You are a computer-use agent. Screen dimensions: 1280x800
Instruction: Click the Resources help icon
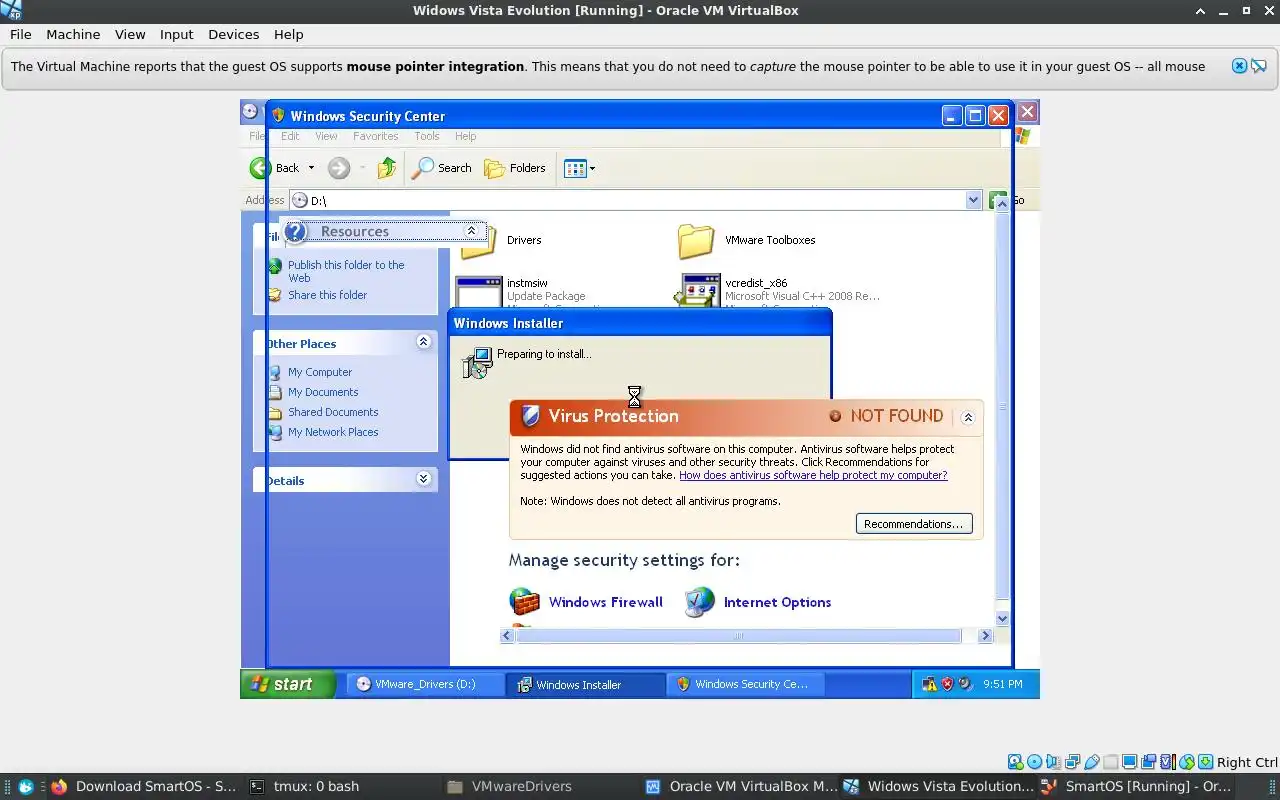295,232
